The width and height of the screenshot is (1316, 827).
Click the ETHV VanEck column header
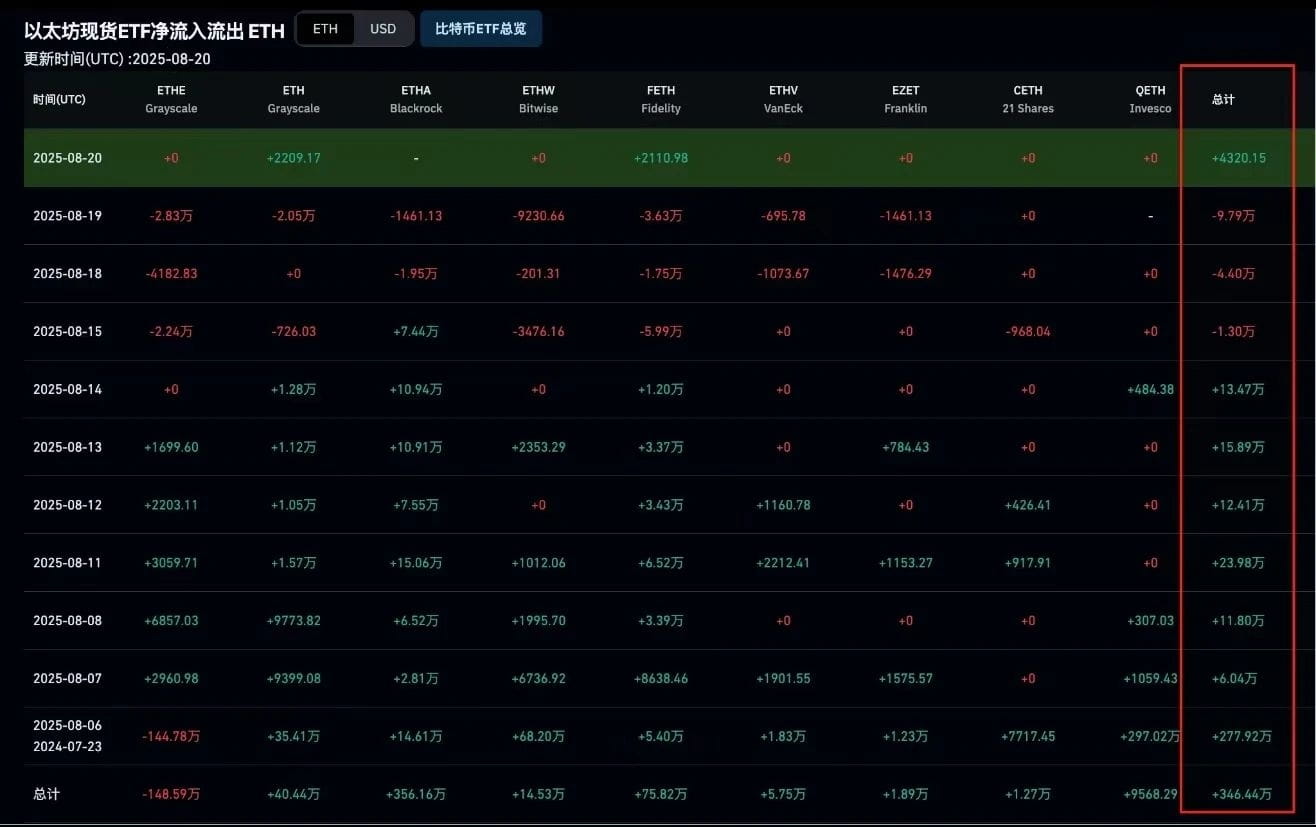coord(783,99)
